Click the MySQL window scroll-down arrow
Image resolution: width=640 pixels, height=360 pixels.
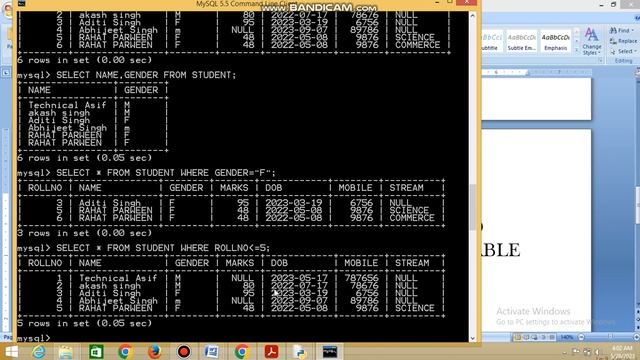(473, 338)
